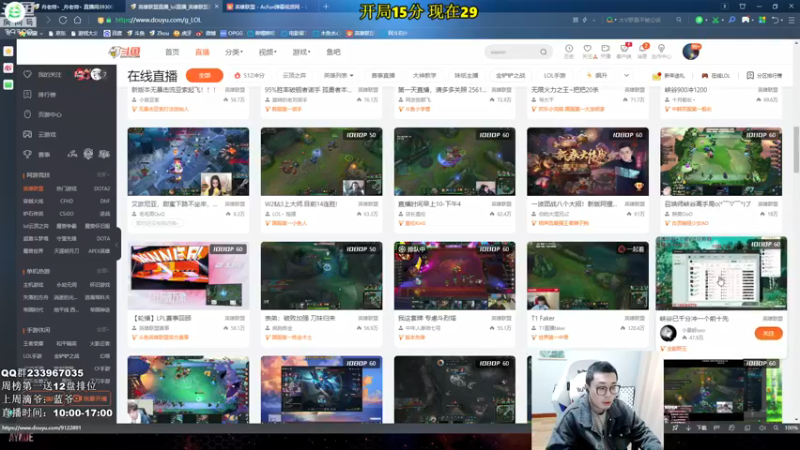Image resolution: width=800 pixels, height=450 pixels.
Task: Open 页游中心 mouse icon in the sidebar
Action: tap(28, 114)
